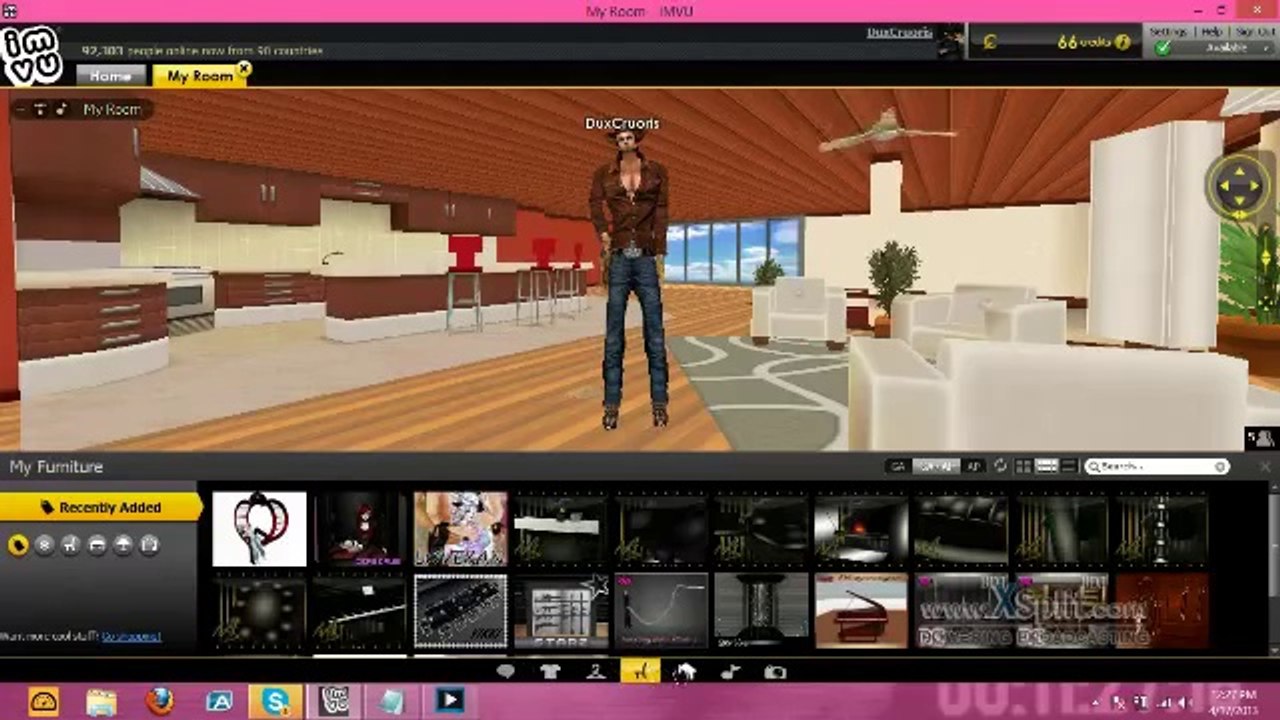Select the middle rating filter toggle
Viewport: 1280px width, 720px height.
pos(937,466)
